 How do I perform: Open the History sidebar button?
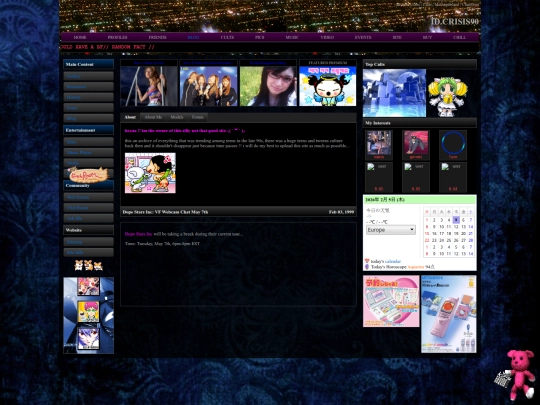tap(89, 97)
